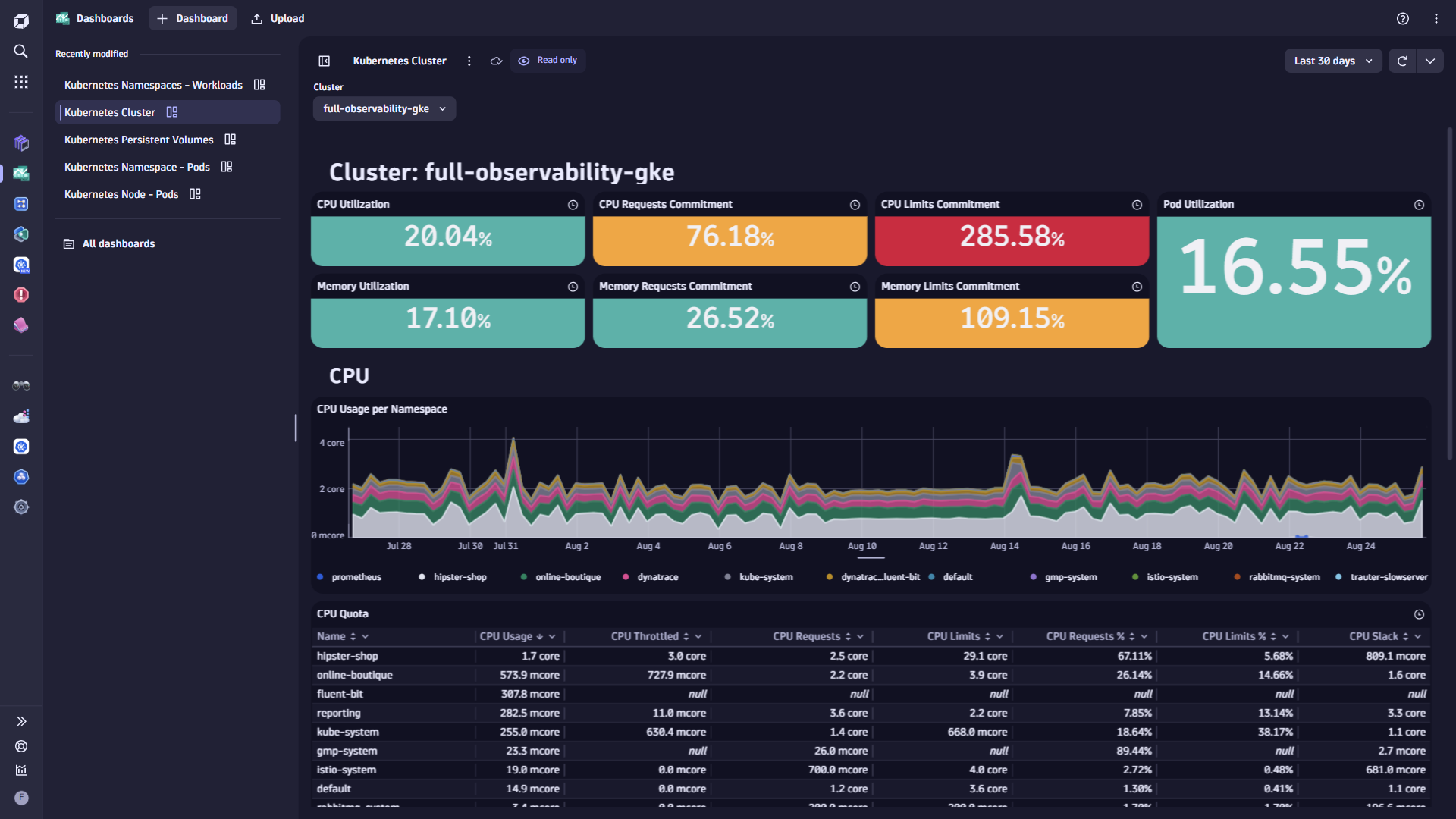Image resolution: width=1456 pixels, height=819 pixels.
Task: Open the Kubernetes Cluster dashboard options dots
Action: tap(469, 61)
